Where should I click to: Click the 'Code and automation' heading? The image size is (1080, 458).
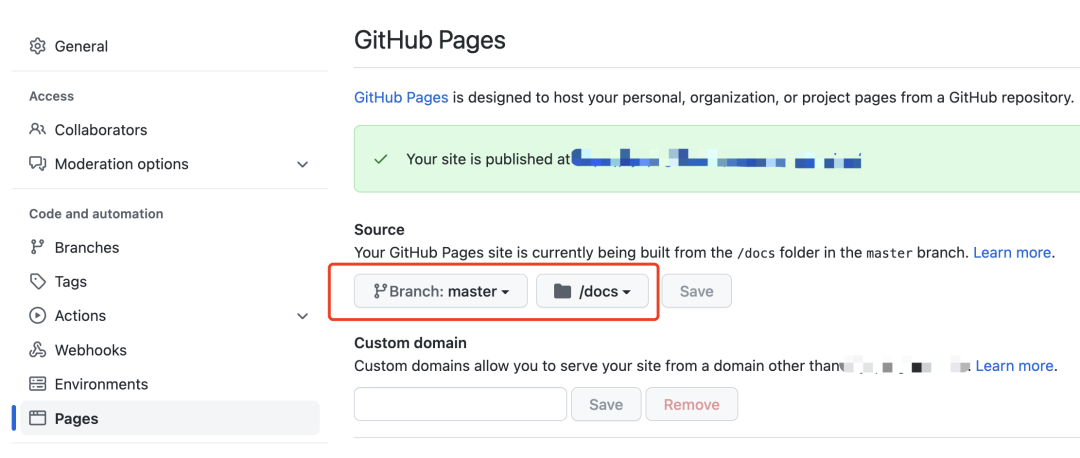[x=96, y=214]
